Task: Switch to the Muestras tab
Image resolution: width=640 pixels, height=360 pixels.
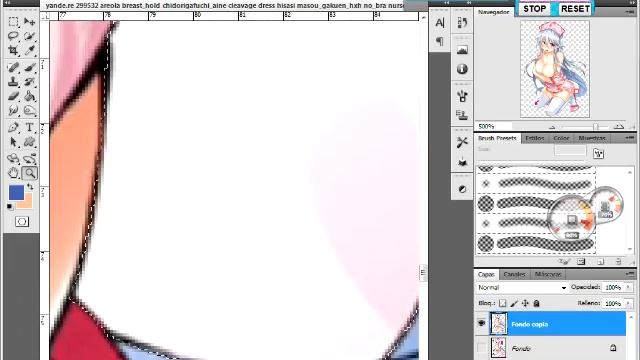Action: (x=592, y=138)
